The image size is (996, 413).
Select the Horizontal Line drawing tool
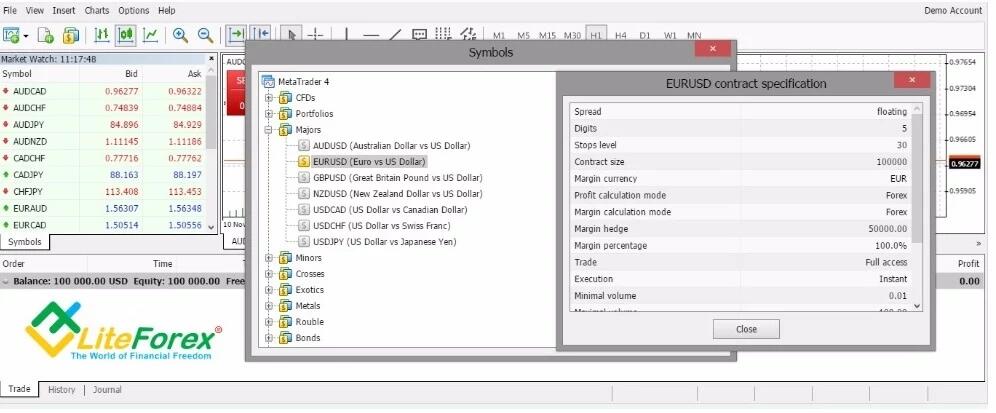(x=371, y=35)
